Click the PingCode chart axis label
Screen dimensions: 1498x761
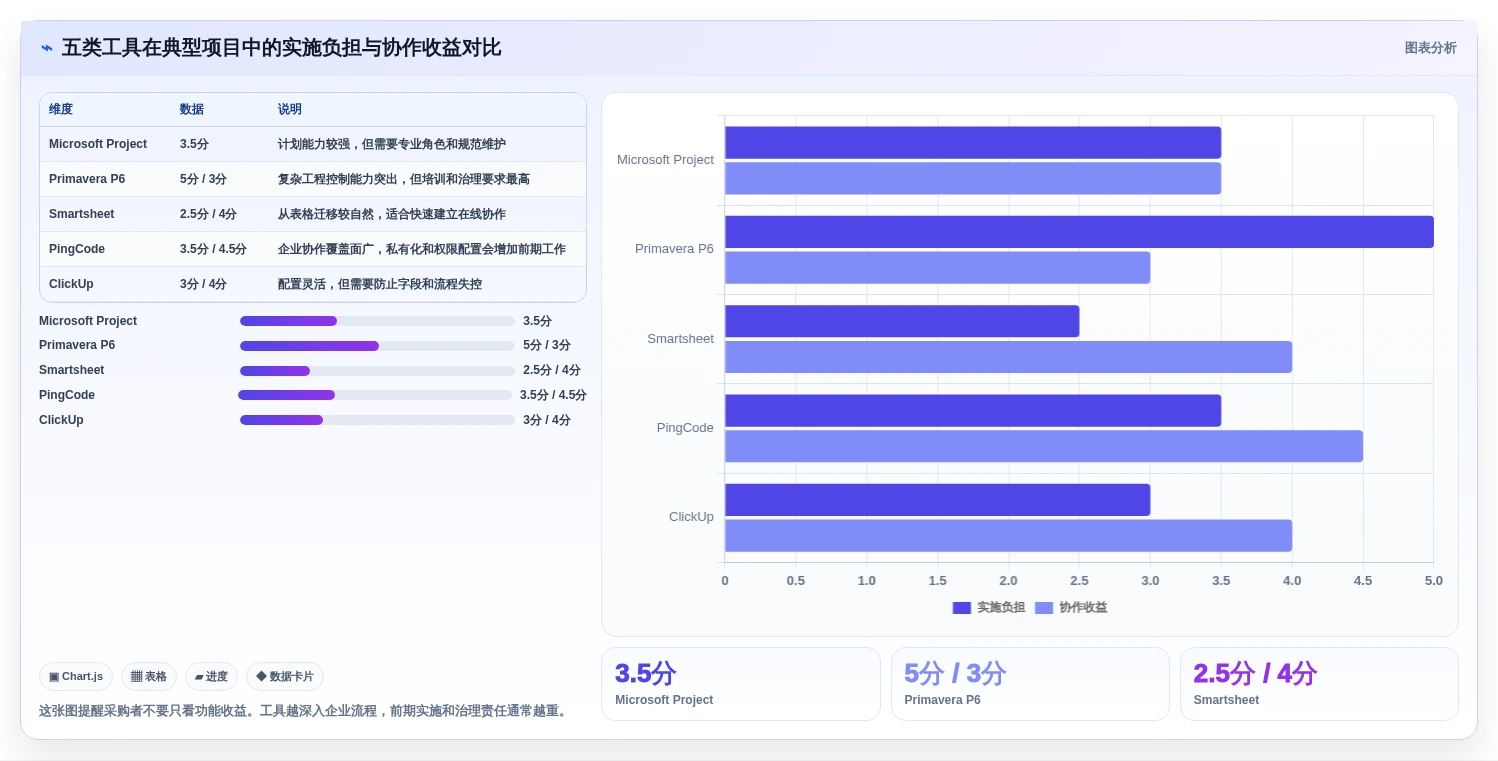click(x=685, y=428)
